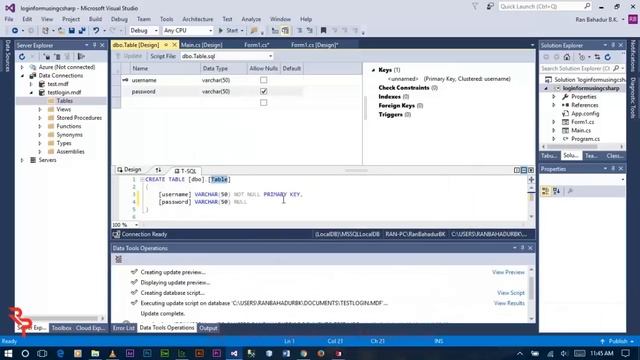
Task: Select testlogin.mdf database connection
Action: (x=64, y=93)
